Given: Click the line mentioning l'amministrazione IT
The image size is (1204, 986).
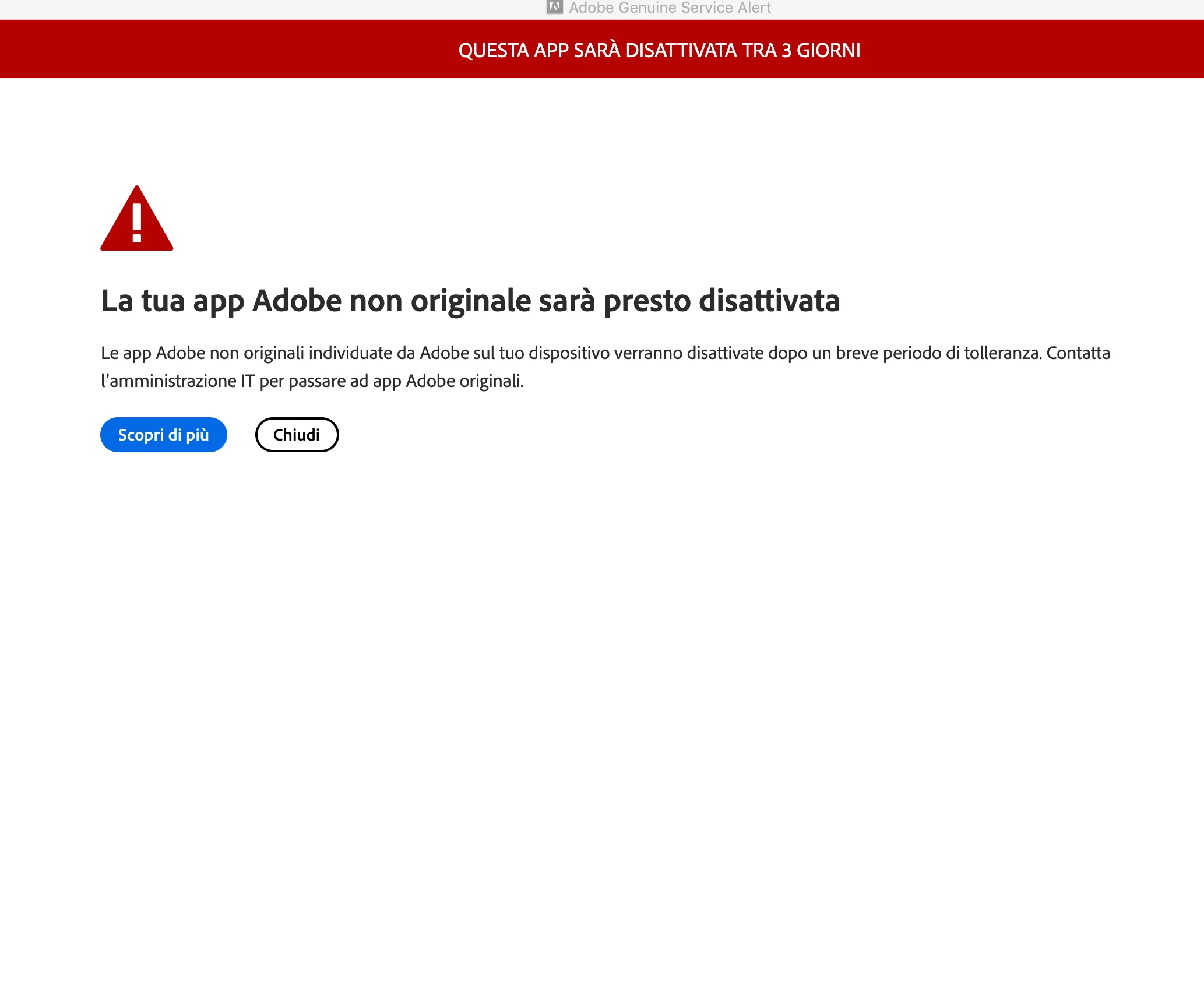Looking at the screenshot, I should [312, 381].
